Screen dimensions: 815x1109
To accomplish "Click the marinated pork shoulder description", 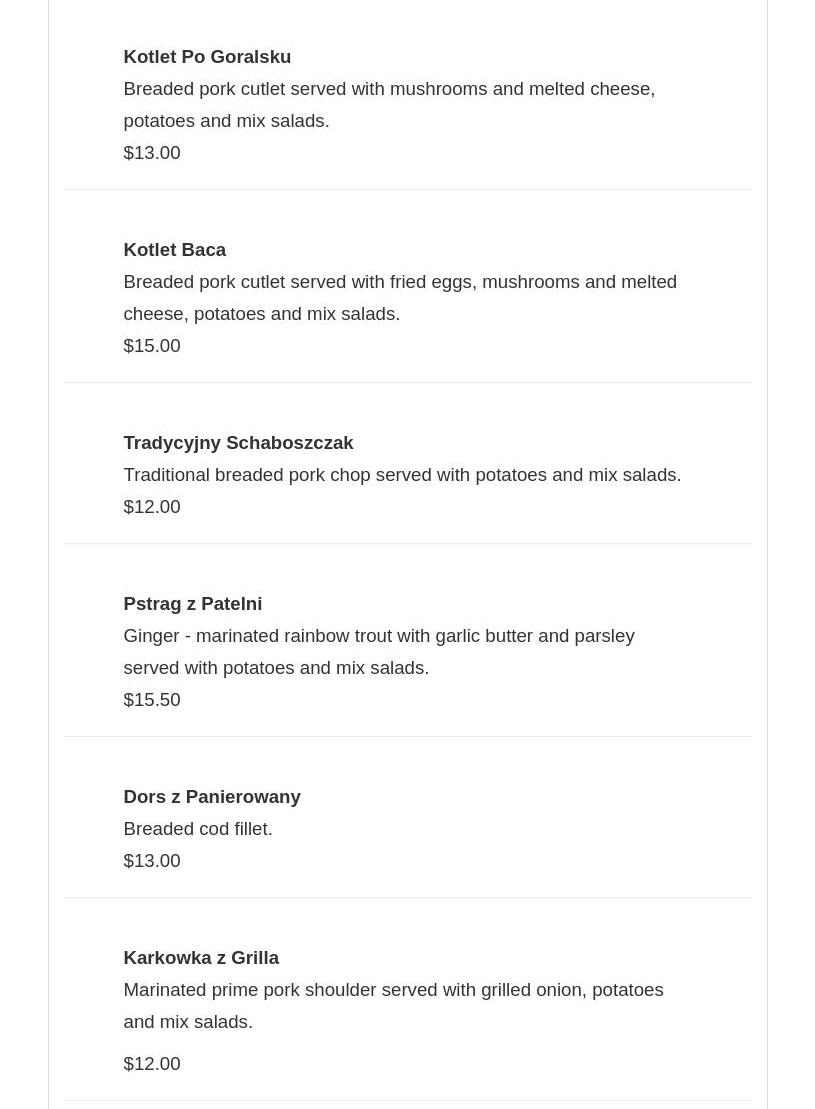I will [x=393, y=1005].
